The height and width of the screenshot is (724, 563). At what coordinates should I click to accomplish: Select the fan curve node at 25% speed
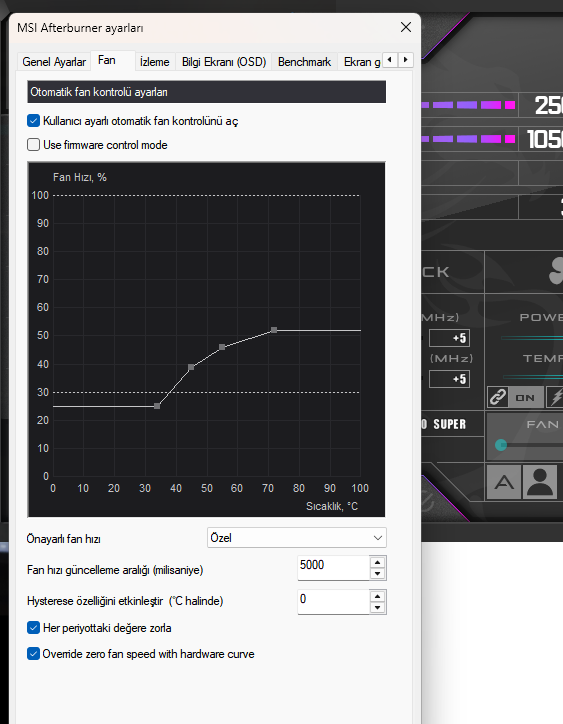coord(157,406)
